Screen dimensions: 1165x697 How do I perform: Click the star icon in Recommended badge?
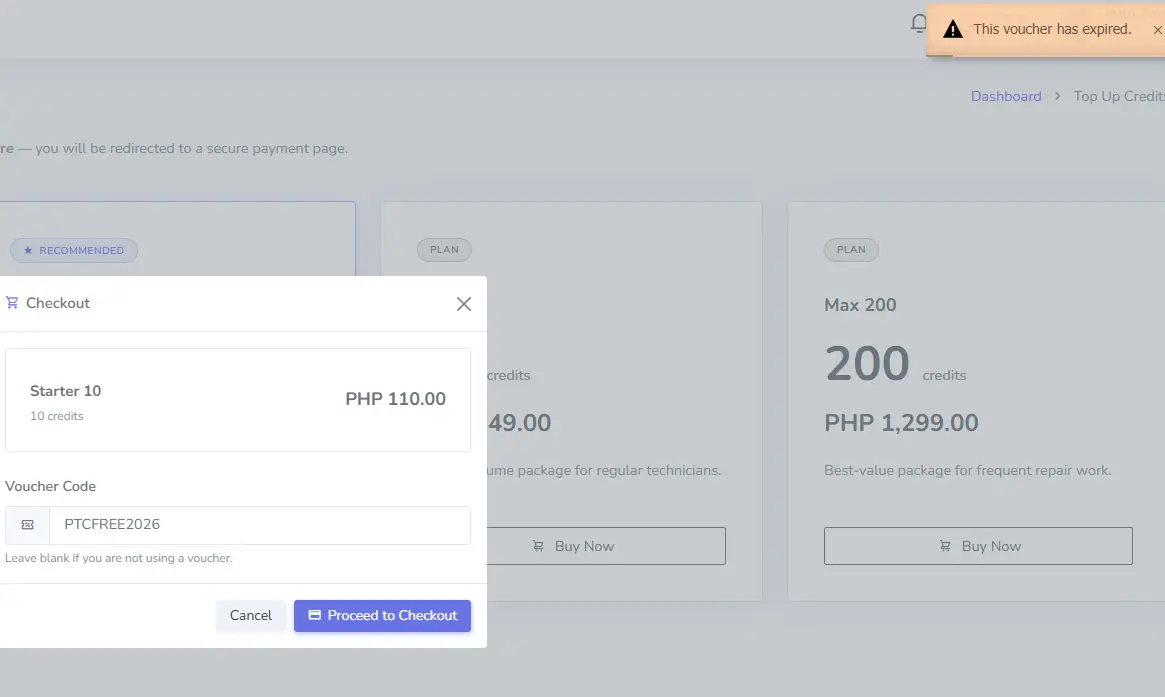(x=28, y=250)
